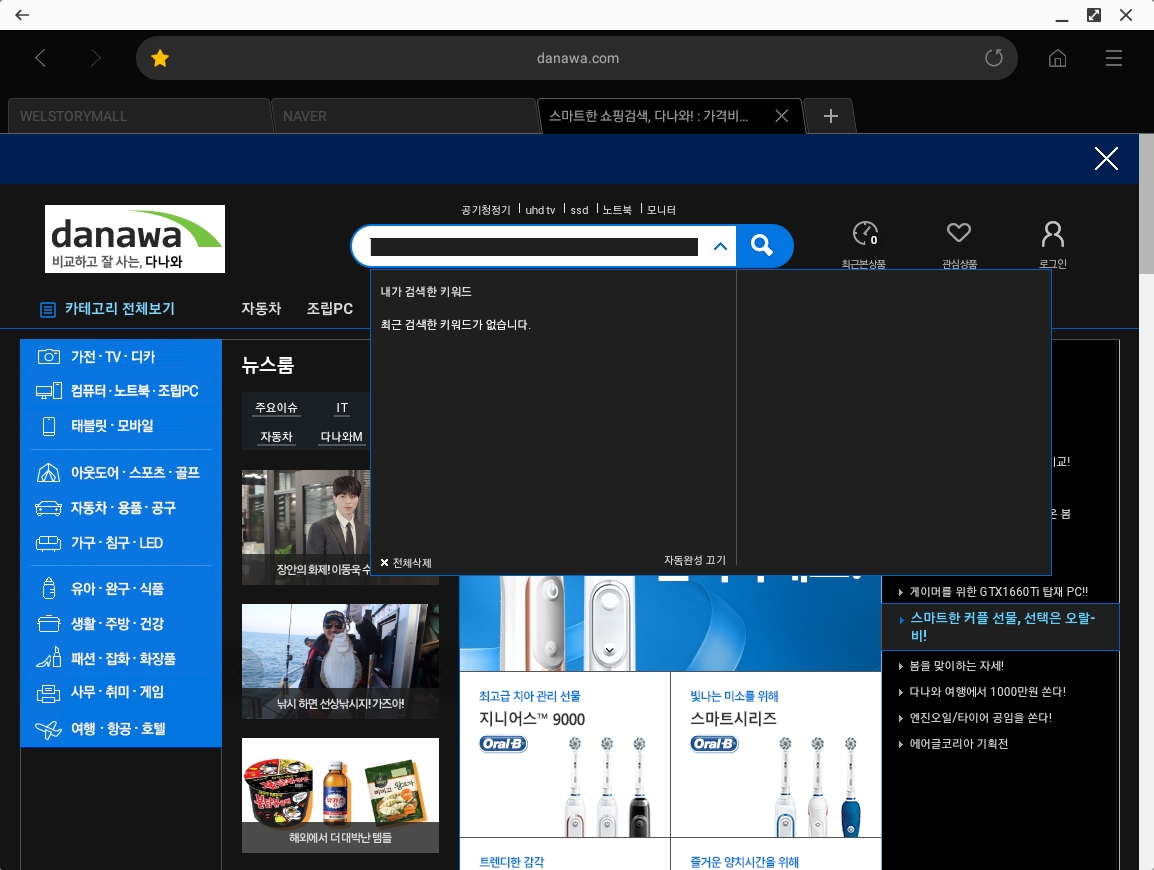Open 에어글코리아 기획전 link
This screenshot has width=1154, height=870.
(958, 744)
